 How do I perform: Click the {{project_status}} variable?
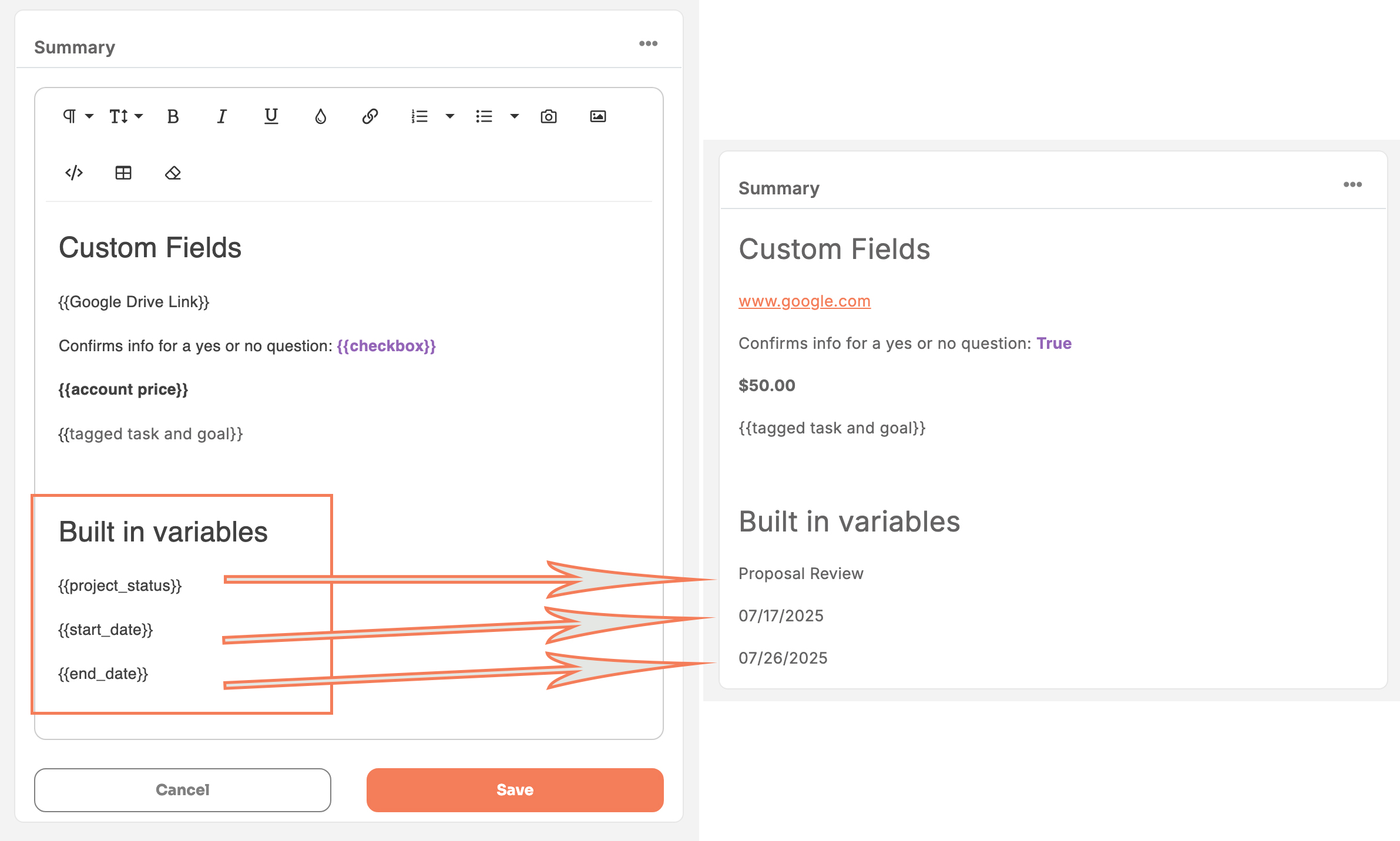(x=120, y=586)
